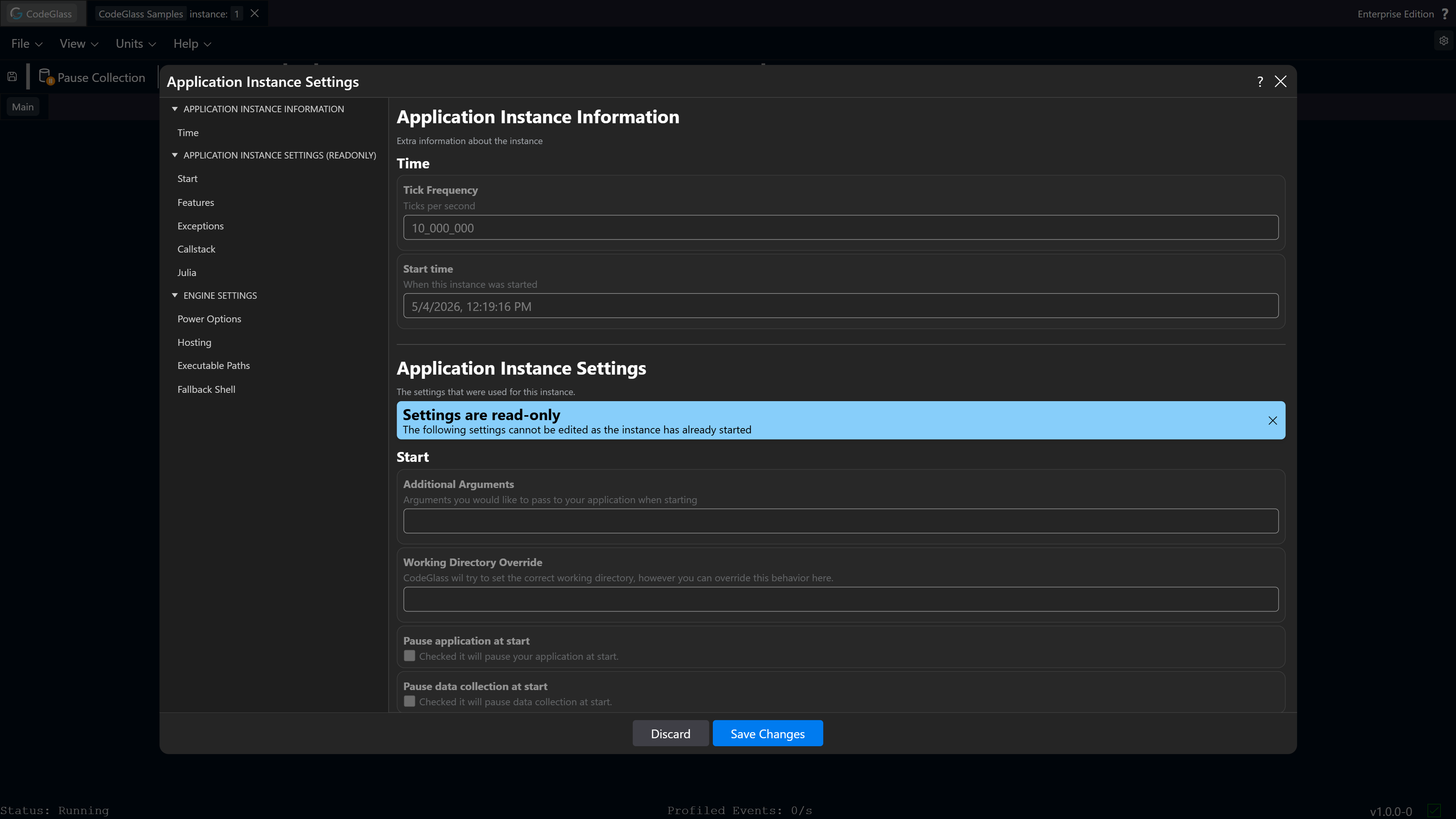Toggle Pause application at start checkbox
This screenshot has width=1456, height=819.
point(410,656)
